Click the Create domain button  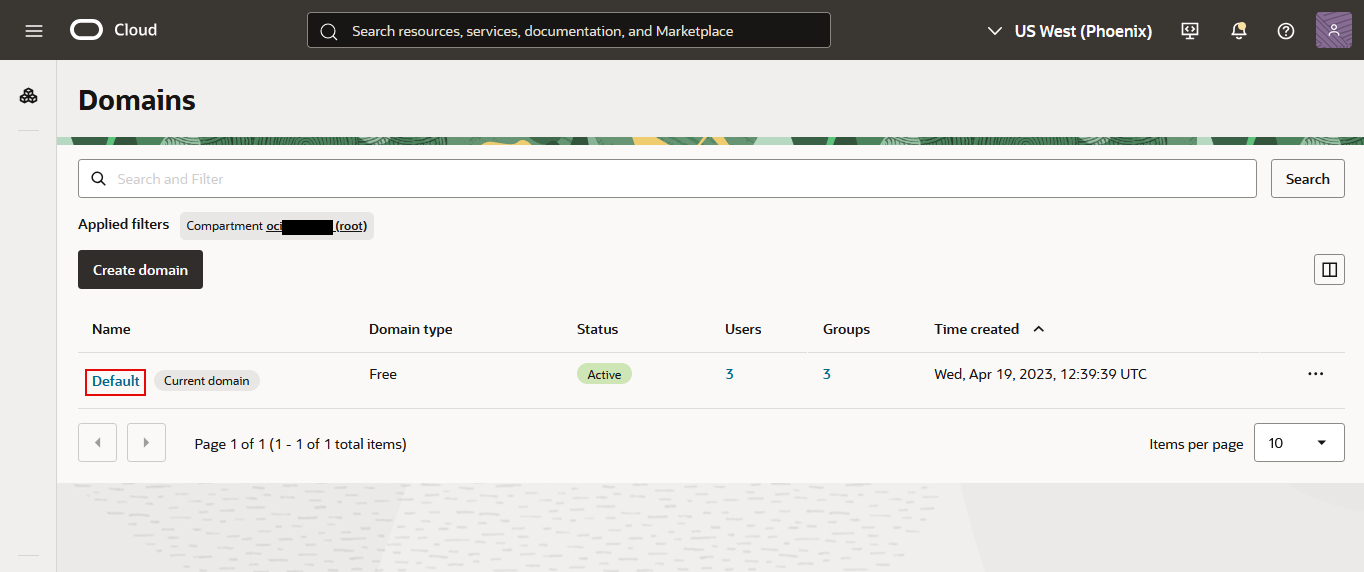point(140,270)
